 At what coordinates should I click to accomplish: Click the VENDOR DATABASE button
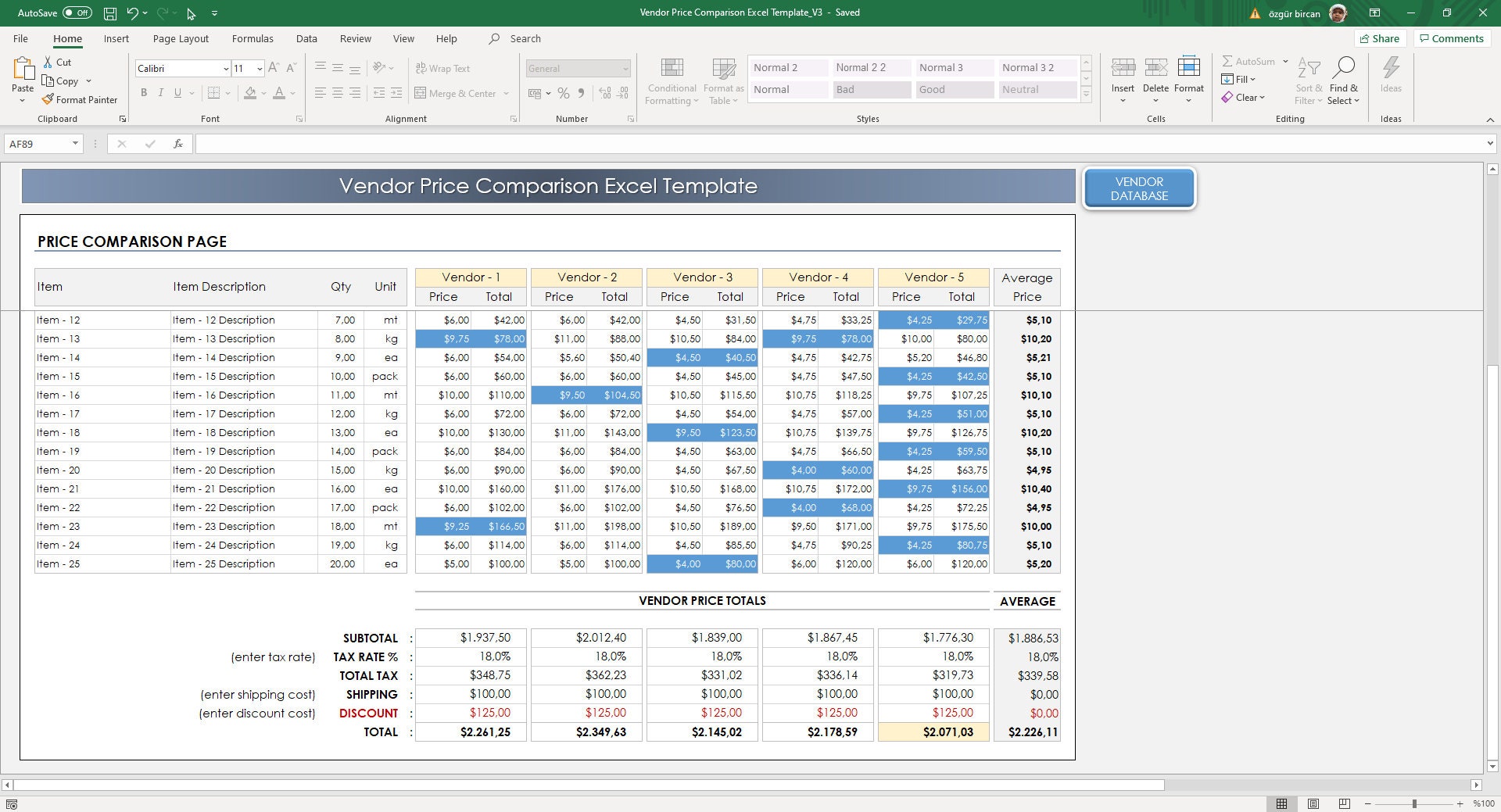(x=1139, y=188)
